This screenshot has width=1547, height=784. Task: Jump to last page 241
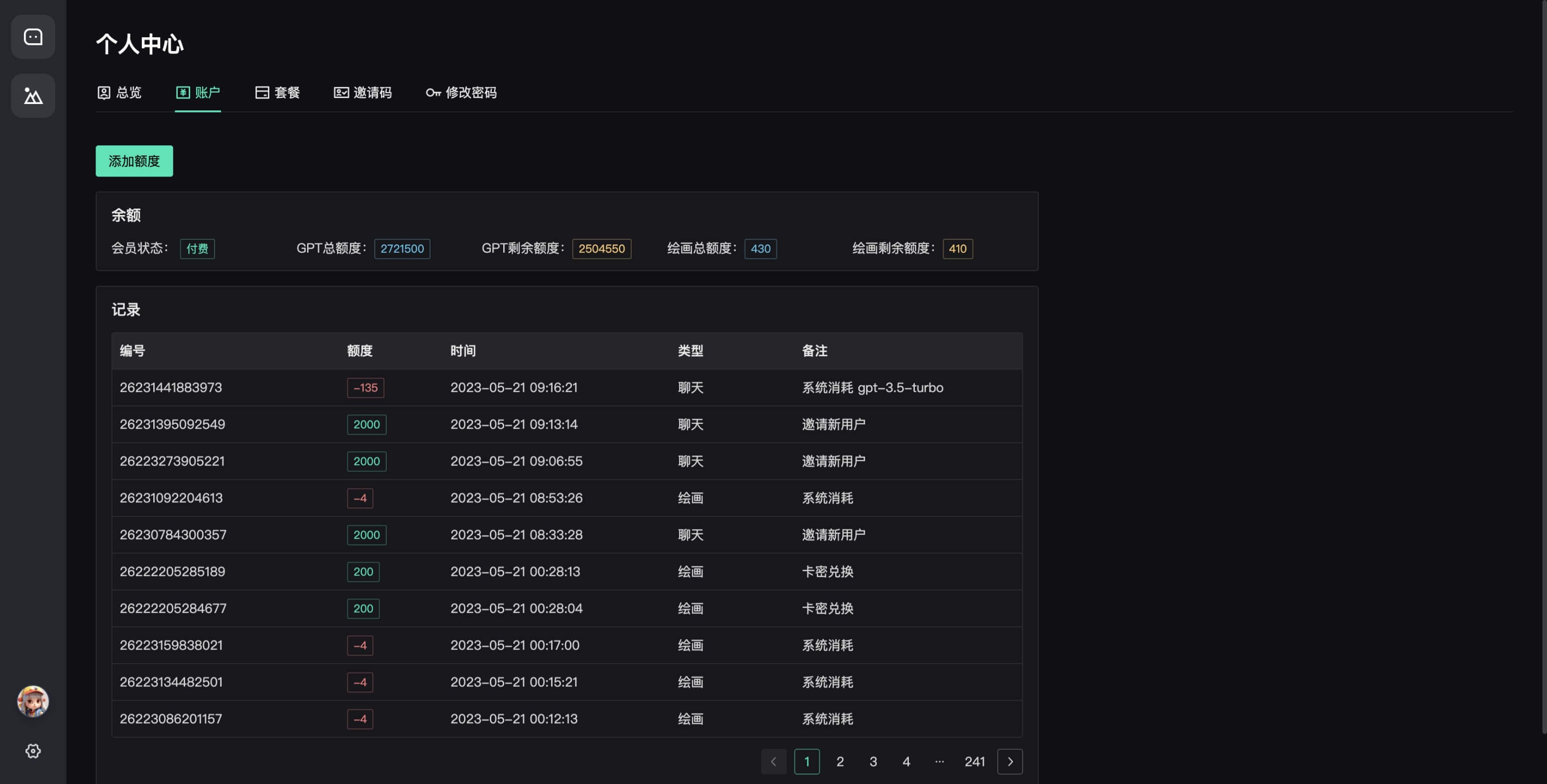pos(974,762)
